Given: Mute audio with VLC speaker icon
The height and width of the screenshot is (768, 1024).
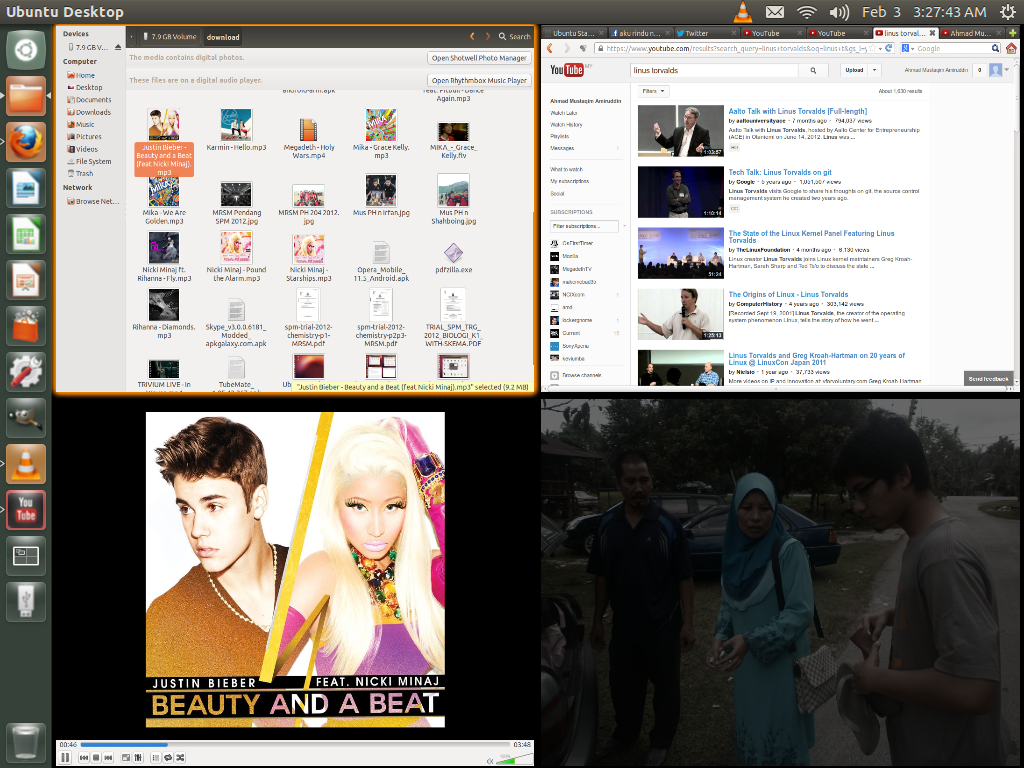Looking at the screenshot, I should pyautogui.click(x=490, y=761).
